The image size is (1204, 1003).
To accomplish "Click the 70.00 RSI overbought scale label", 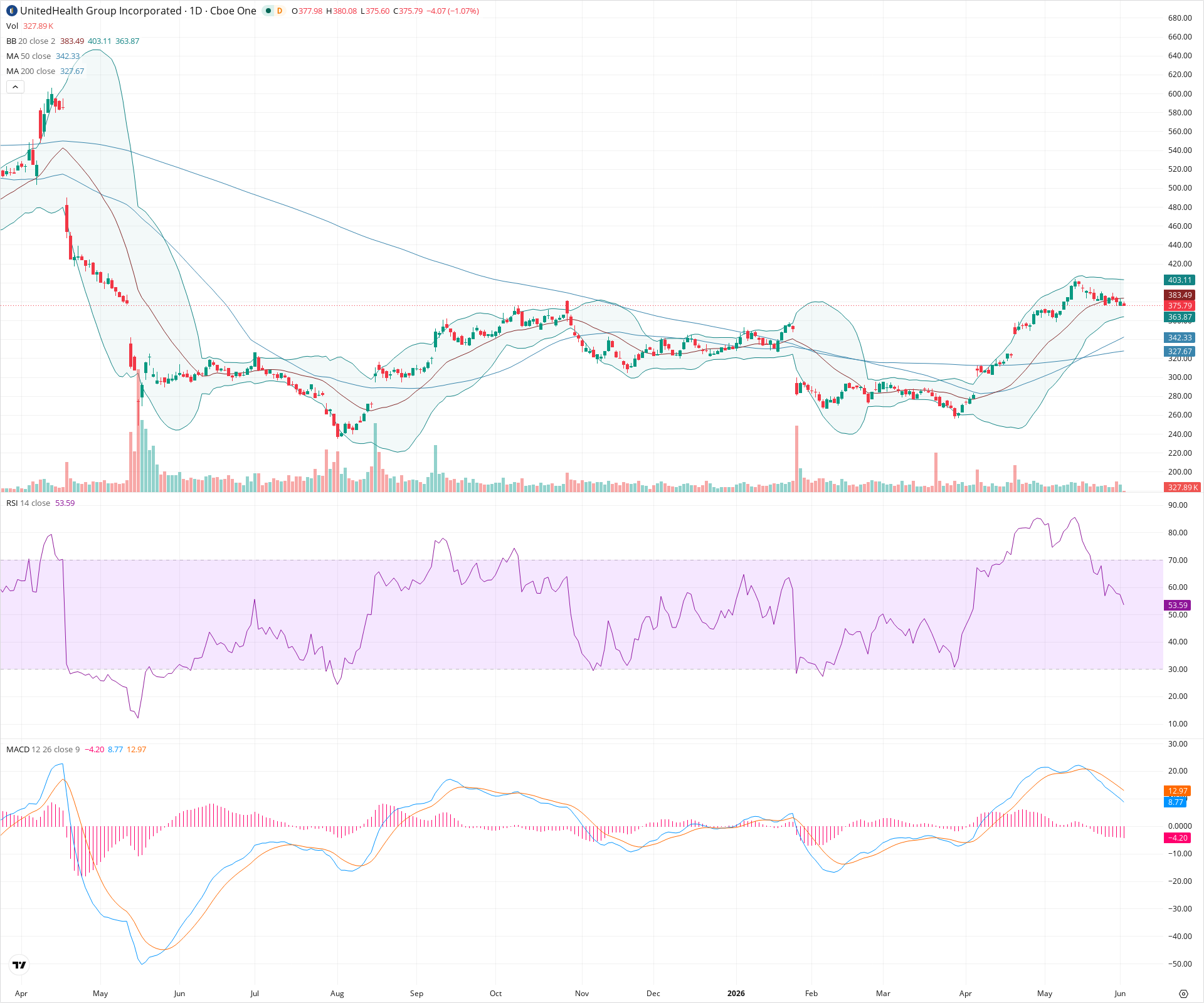I will point(1178,560).
